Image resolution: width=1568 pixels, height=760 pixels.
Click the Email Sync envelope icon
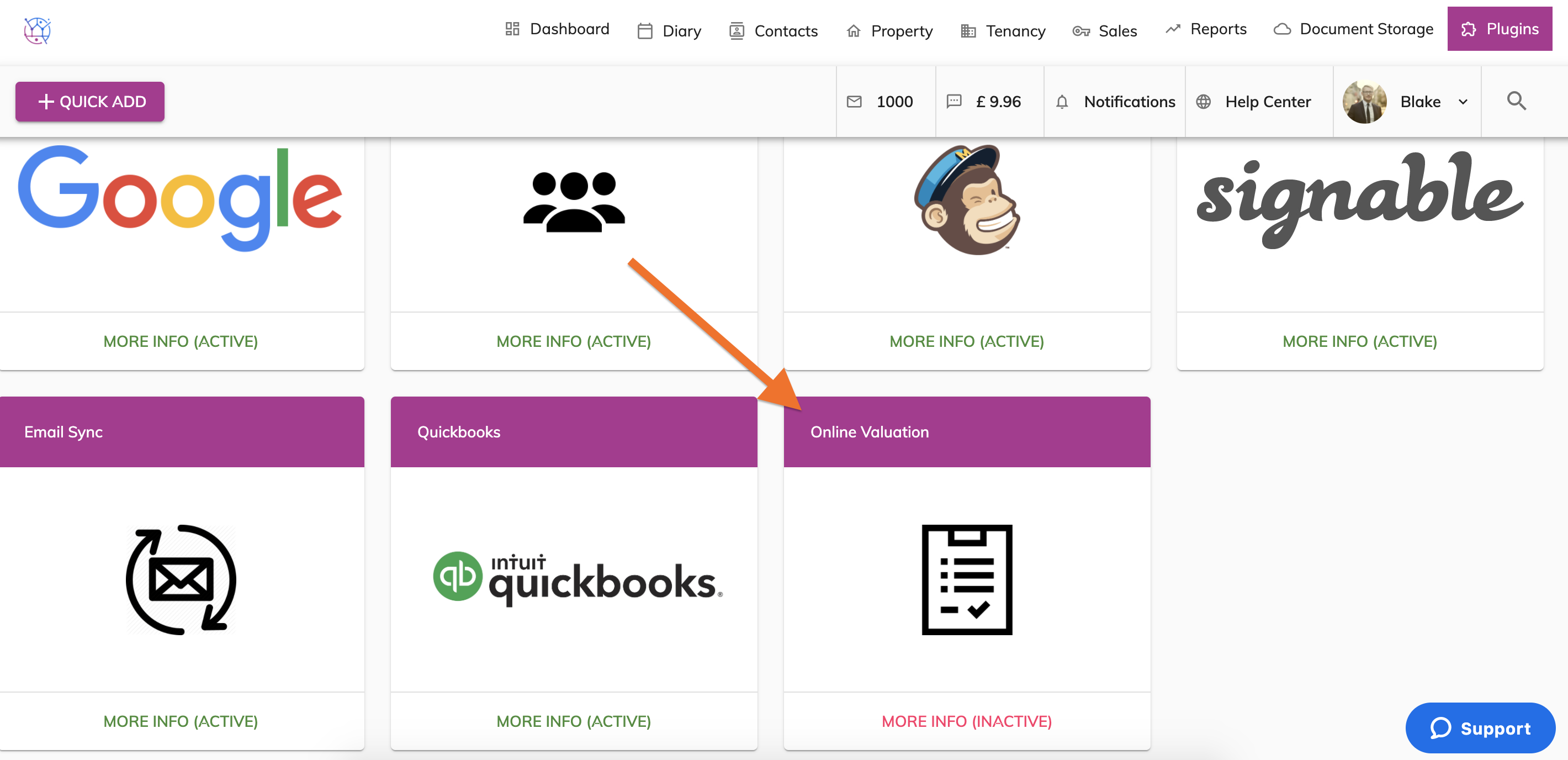pos(181,579)
